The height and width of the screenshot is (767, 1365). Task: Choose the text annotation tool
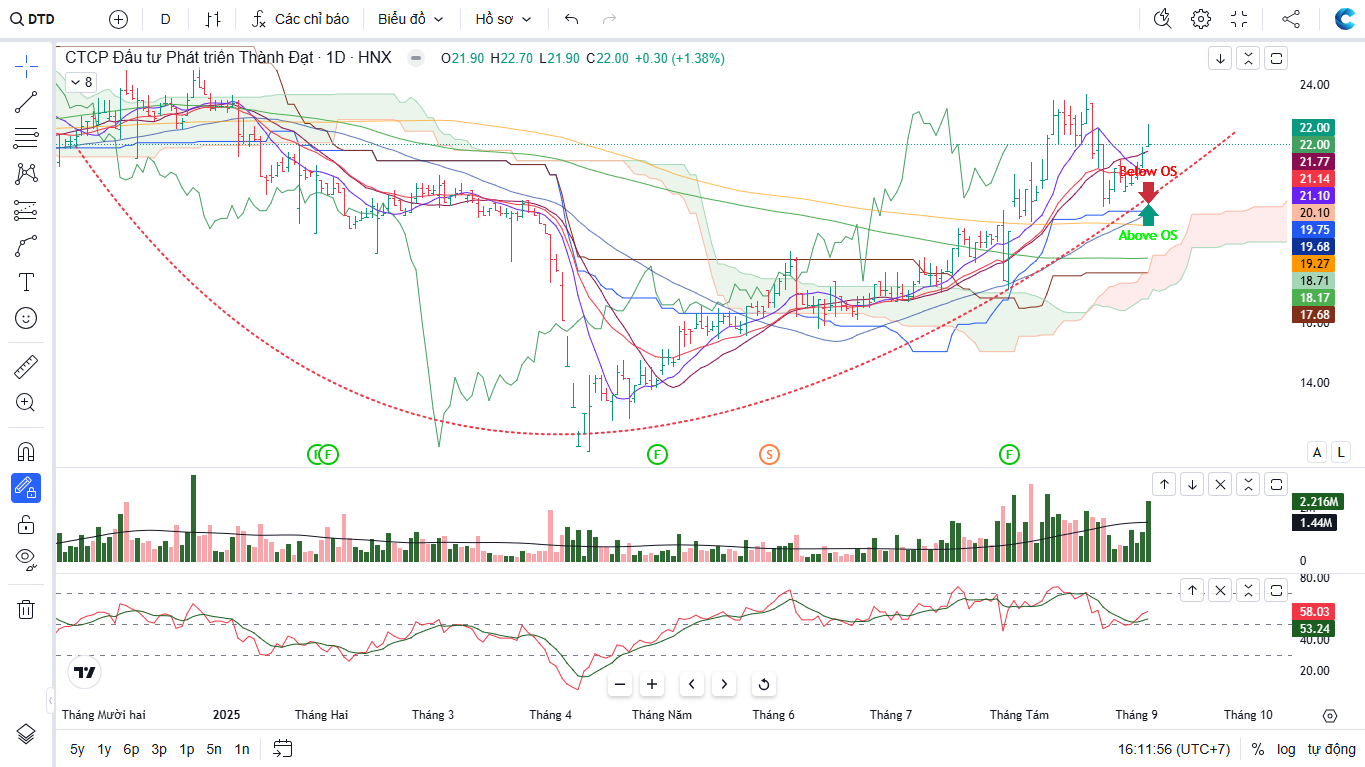pyautogui.click(x=27, y=282)
